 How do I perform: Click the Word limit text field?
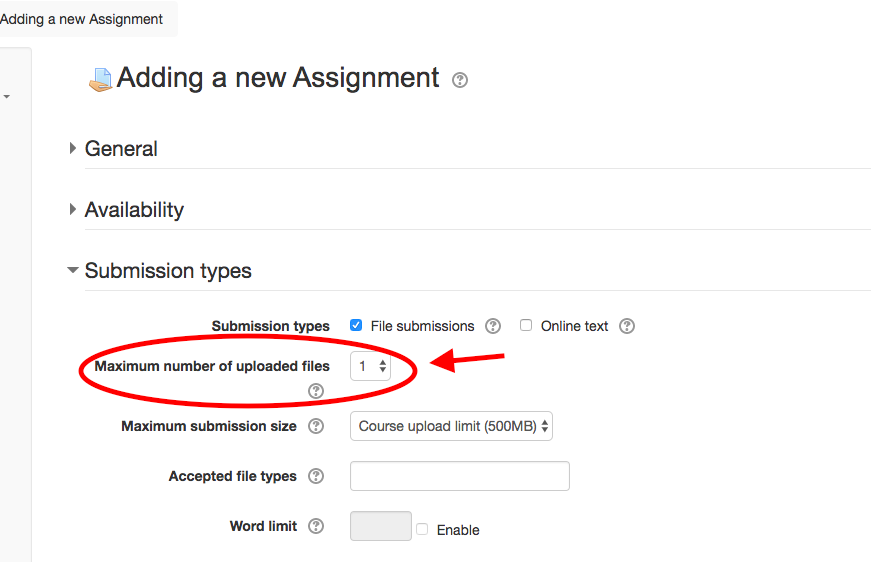click(x=381, y=526)
